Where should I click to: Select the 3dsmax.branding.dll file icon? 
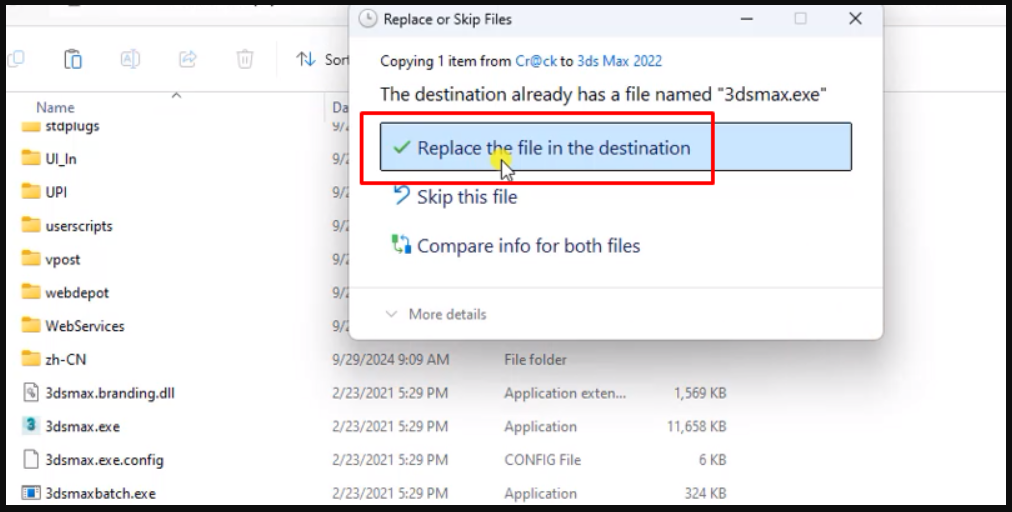pyautogui.click(x=30, y=393)
